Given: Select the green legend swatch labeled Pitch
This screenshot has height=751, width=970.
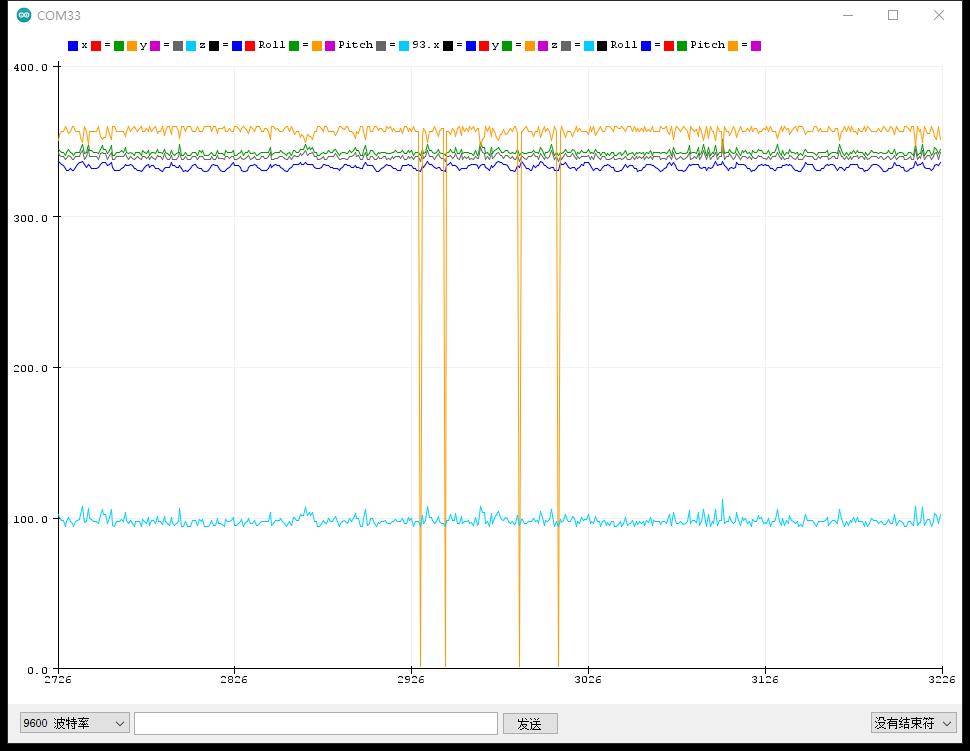Looking at the screenshot, I should click(x=682, y=46).
